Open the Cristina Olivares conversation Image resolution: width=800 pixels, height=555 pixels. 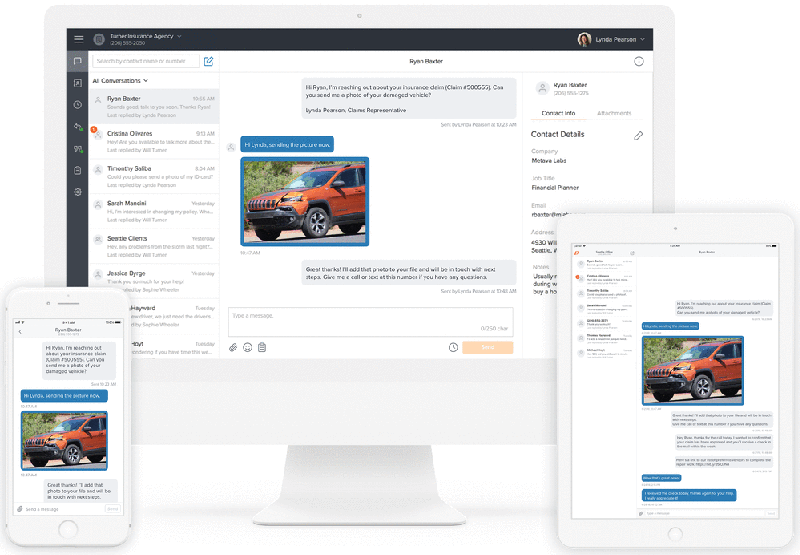pyautogui.click(x=154, y=141)
